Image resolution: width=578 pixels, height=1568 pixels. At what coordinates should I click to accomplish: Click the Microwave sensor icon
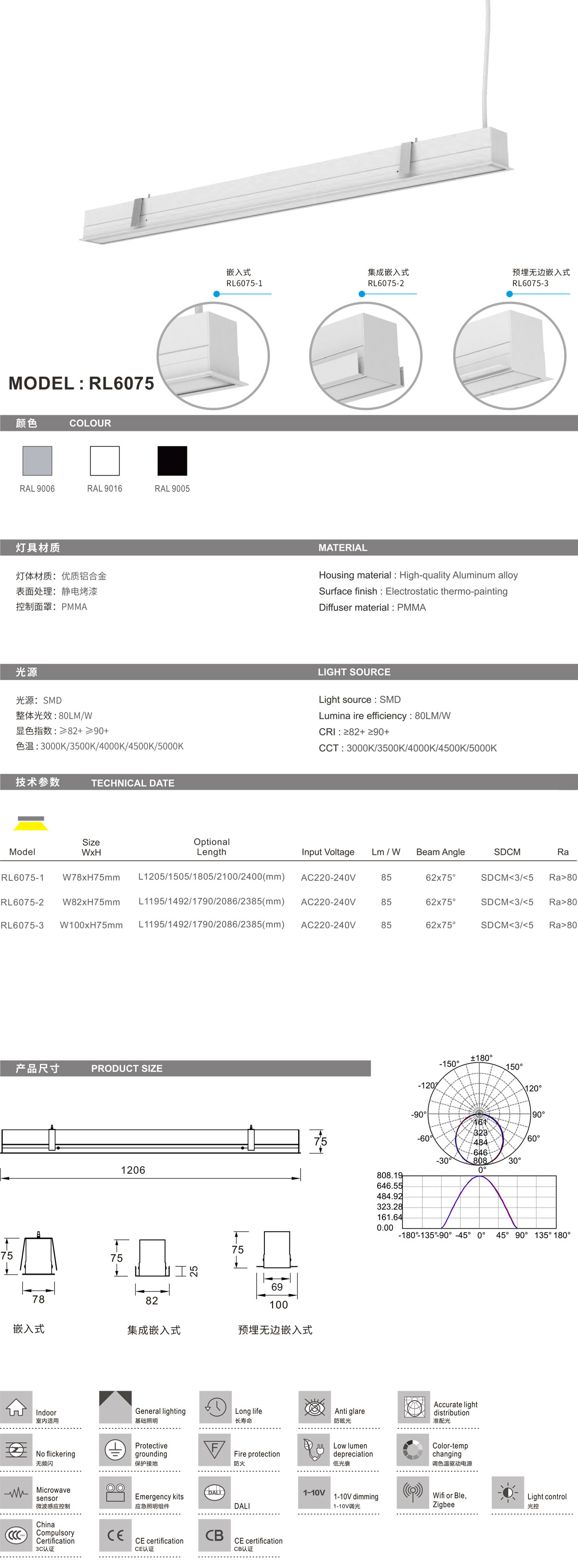(x=16, y=1493)
